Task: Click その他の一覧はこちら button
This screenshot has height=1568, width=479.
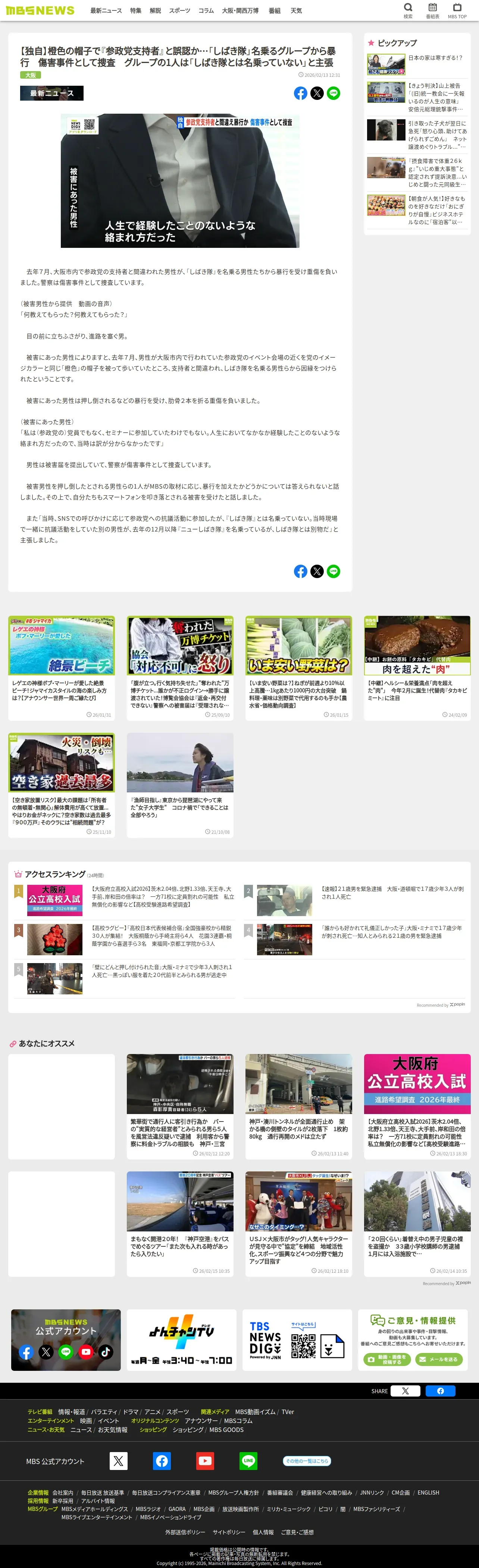Action: click(x=307, y=1461)
